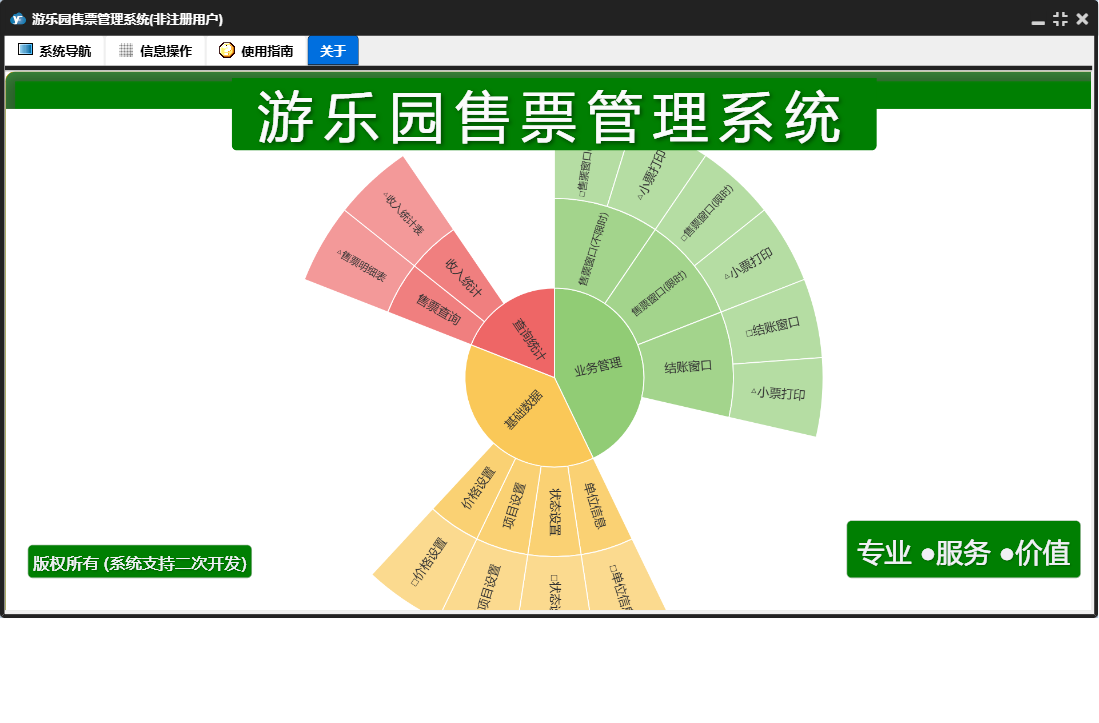Open the inner 状态设置 segment
The width and height of the screenshot is (1099, 723).
(554, 511)
